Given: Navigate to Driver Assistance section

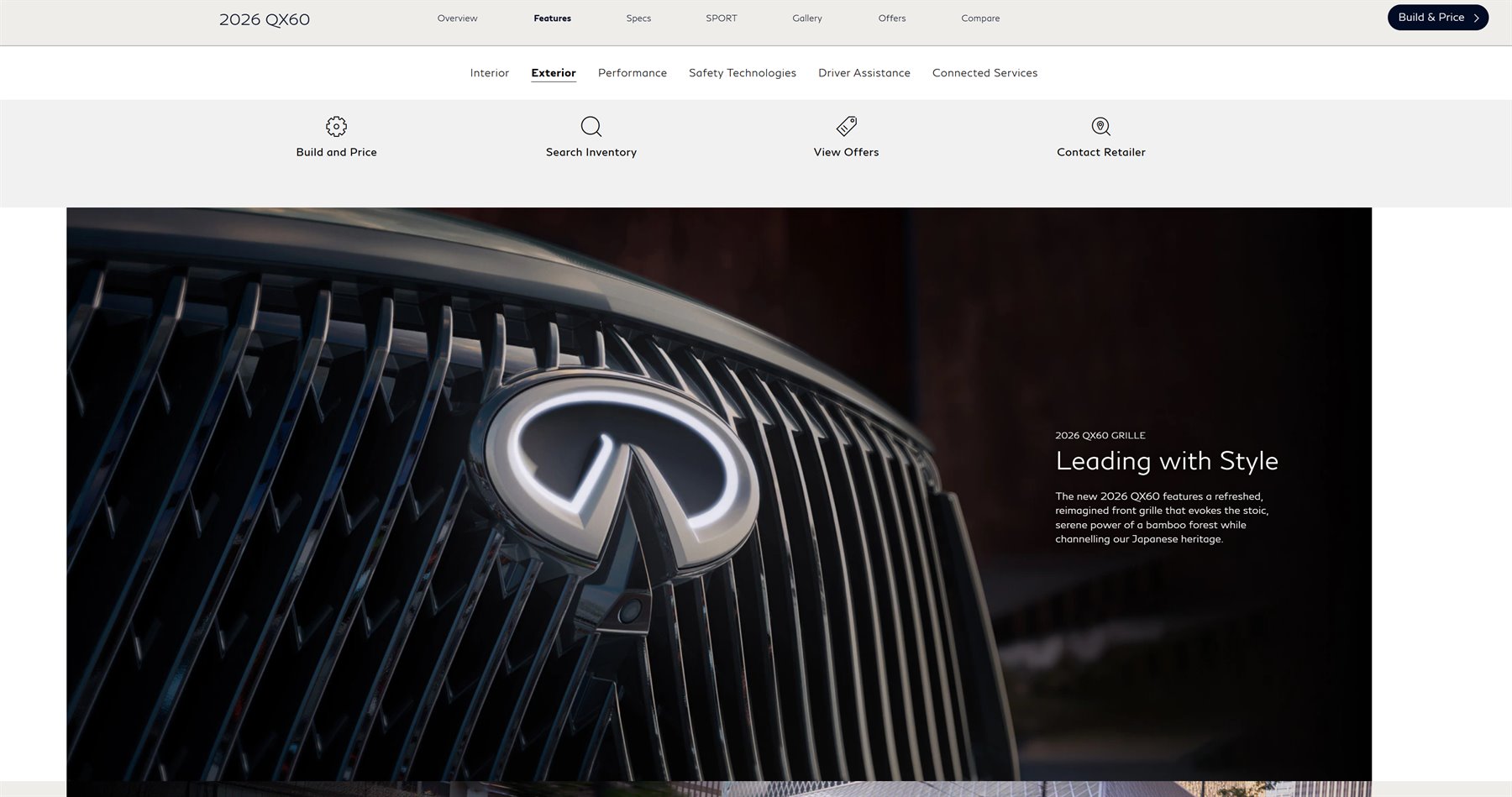Looking at the screenshot, I should click(864, 72).
